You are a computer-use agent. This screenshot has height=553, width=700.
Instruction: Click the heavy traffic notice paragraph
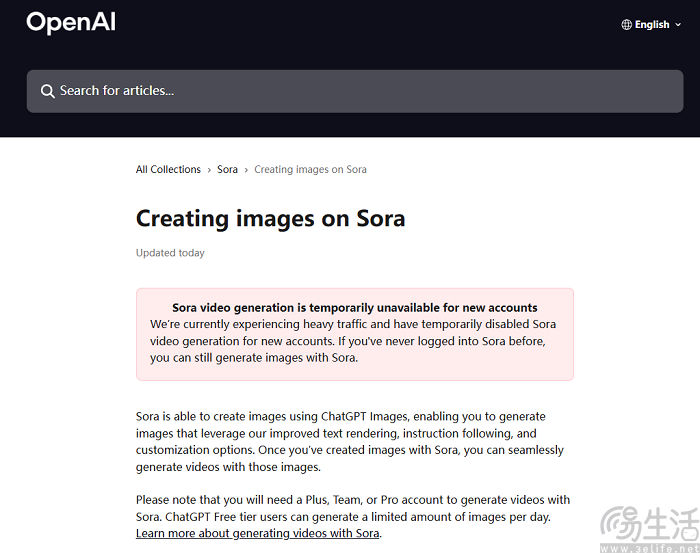tap(353, 341)
